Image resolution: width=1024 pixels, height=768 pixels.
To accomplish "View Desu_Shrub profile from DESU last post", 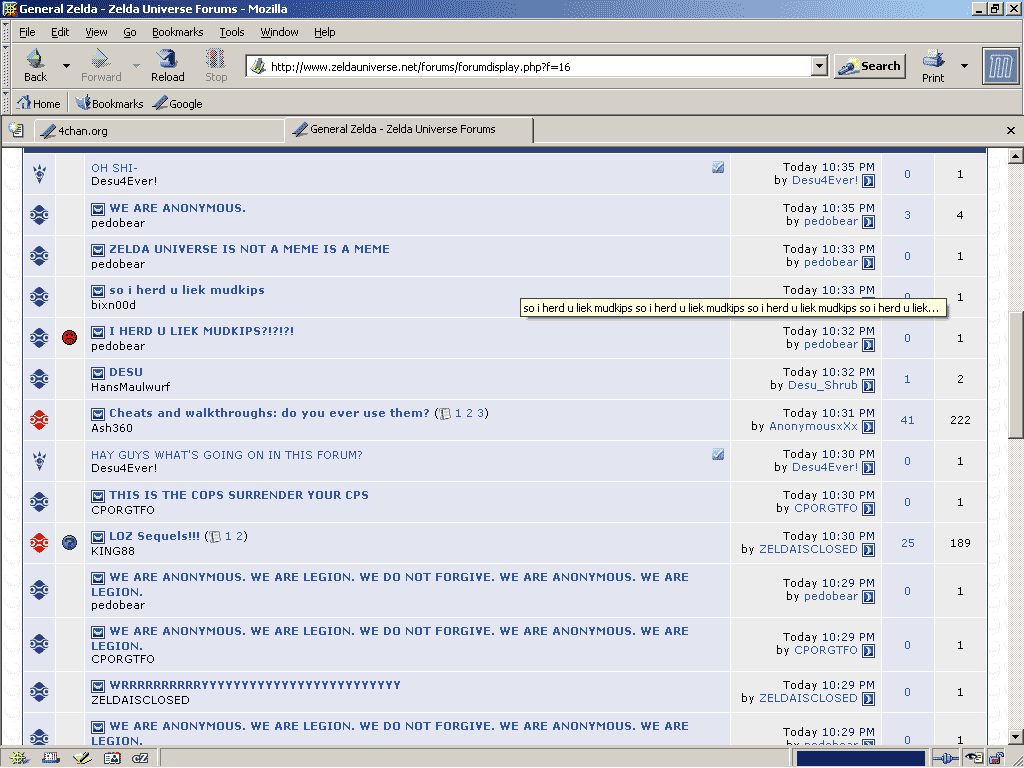I will click(822, 385).
